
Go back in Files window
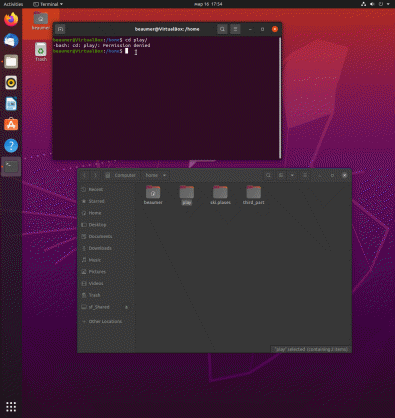[85, 175]
